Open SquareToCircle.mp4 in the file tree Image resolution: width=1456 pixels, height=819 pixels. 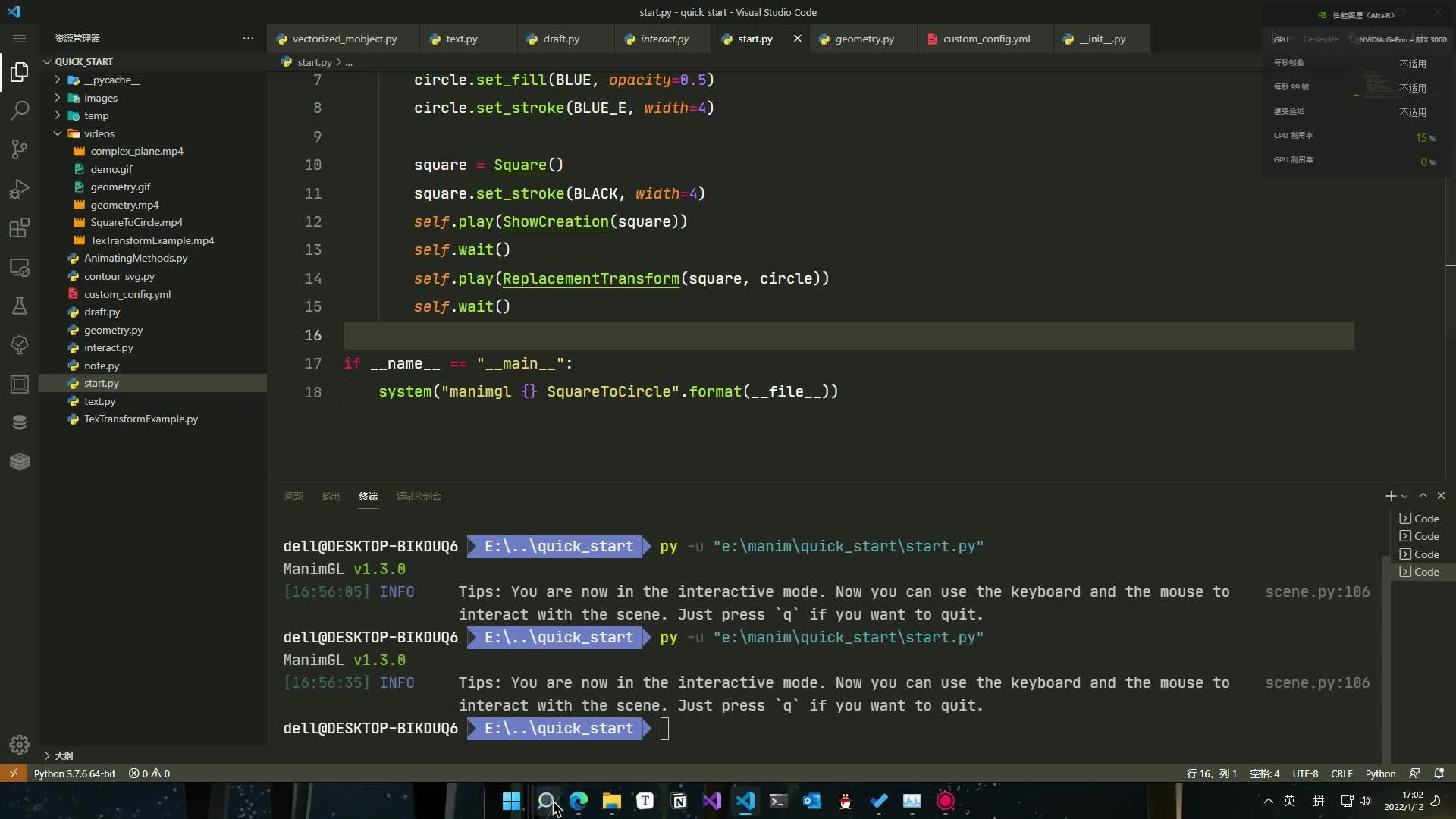pos(136,222)
